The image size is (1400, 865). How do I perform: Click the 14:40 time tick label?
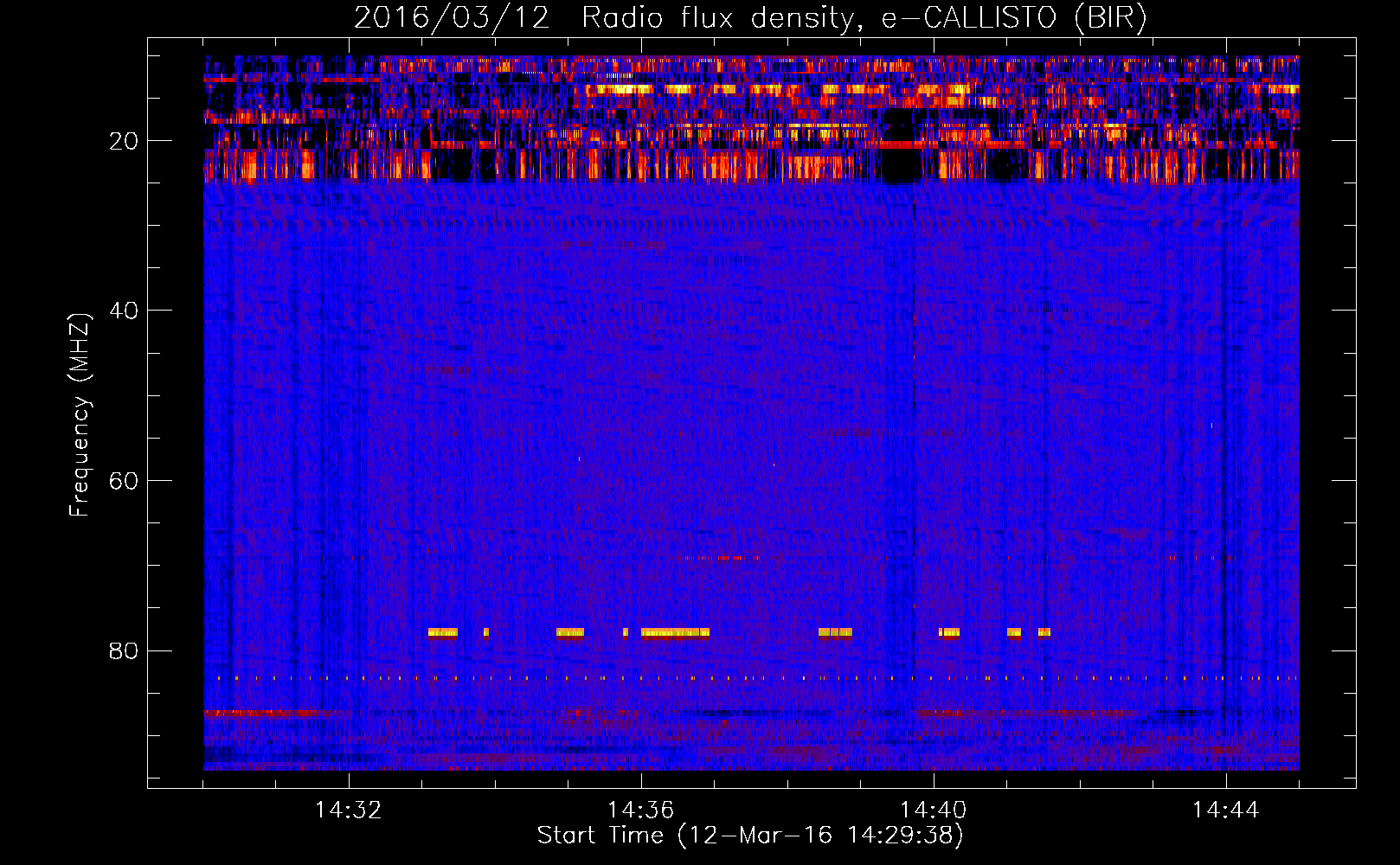pos(934,811)
